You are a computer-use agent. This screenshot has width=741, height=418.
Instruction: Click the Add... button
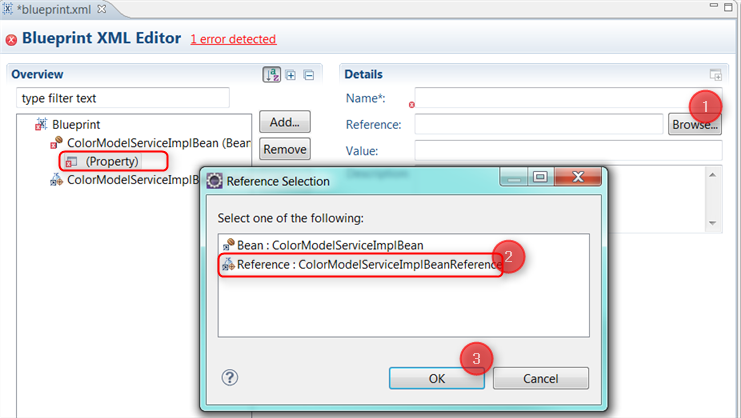(285, 122)
